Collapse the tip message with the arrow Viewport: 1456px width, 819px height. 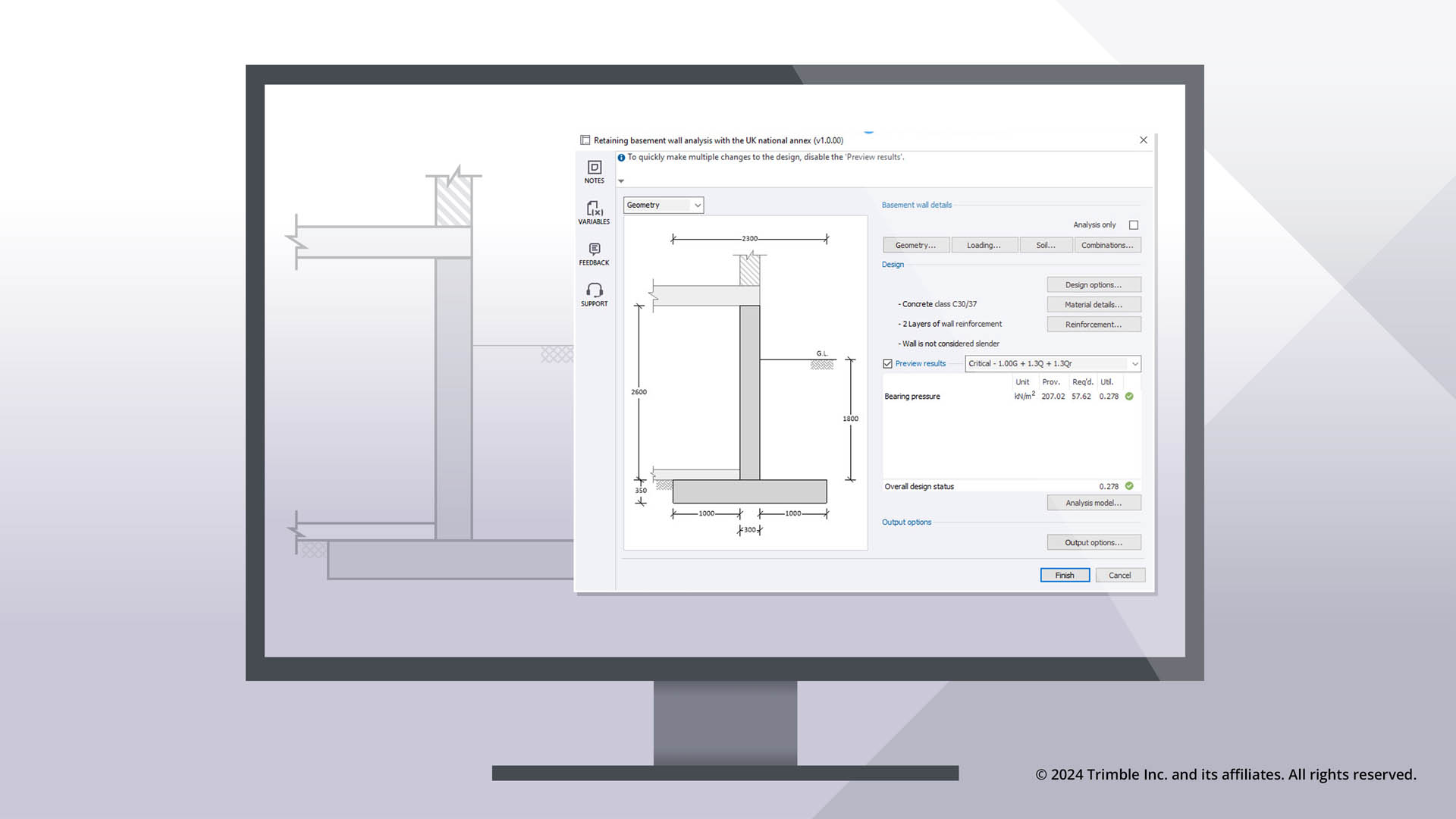tap(620, 180)
